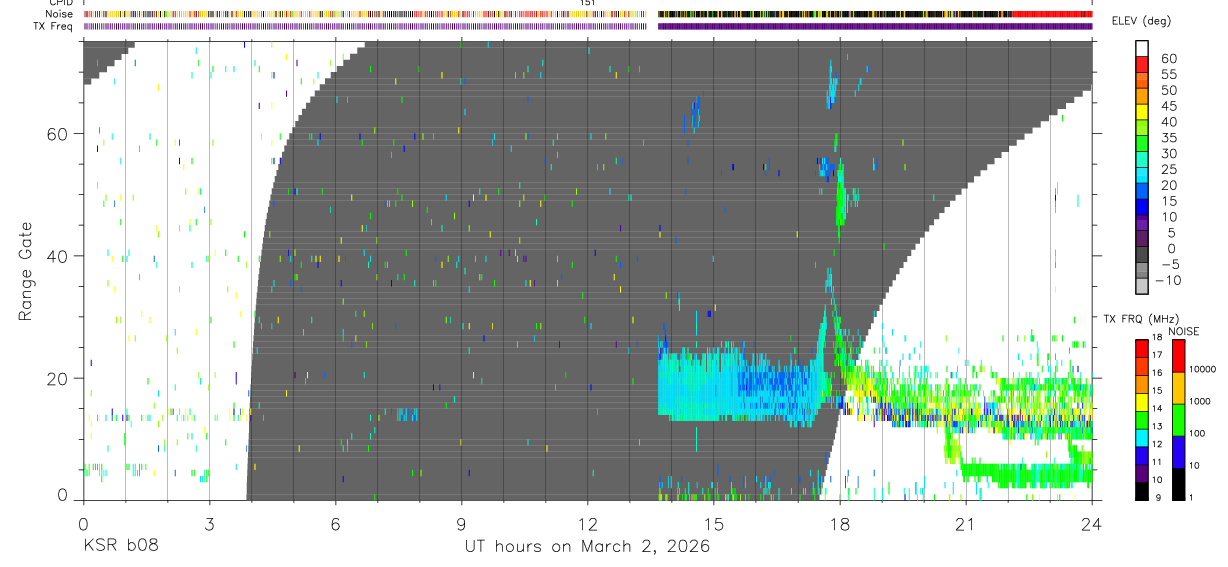The image size is (1228, 567).
Task: Click the '55' label on the ELEV legend
Action: tap(1167, 74)
